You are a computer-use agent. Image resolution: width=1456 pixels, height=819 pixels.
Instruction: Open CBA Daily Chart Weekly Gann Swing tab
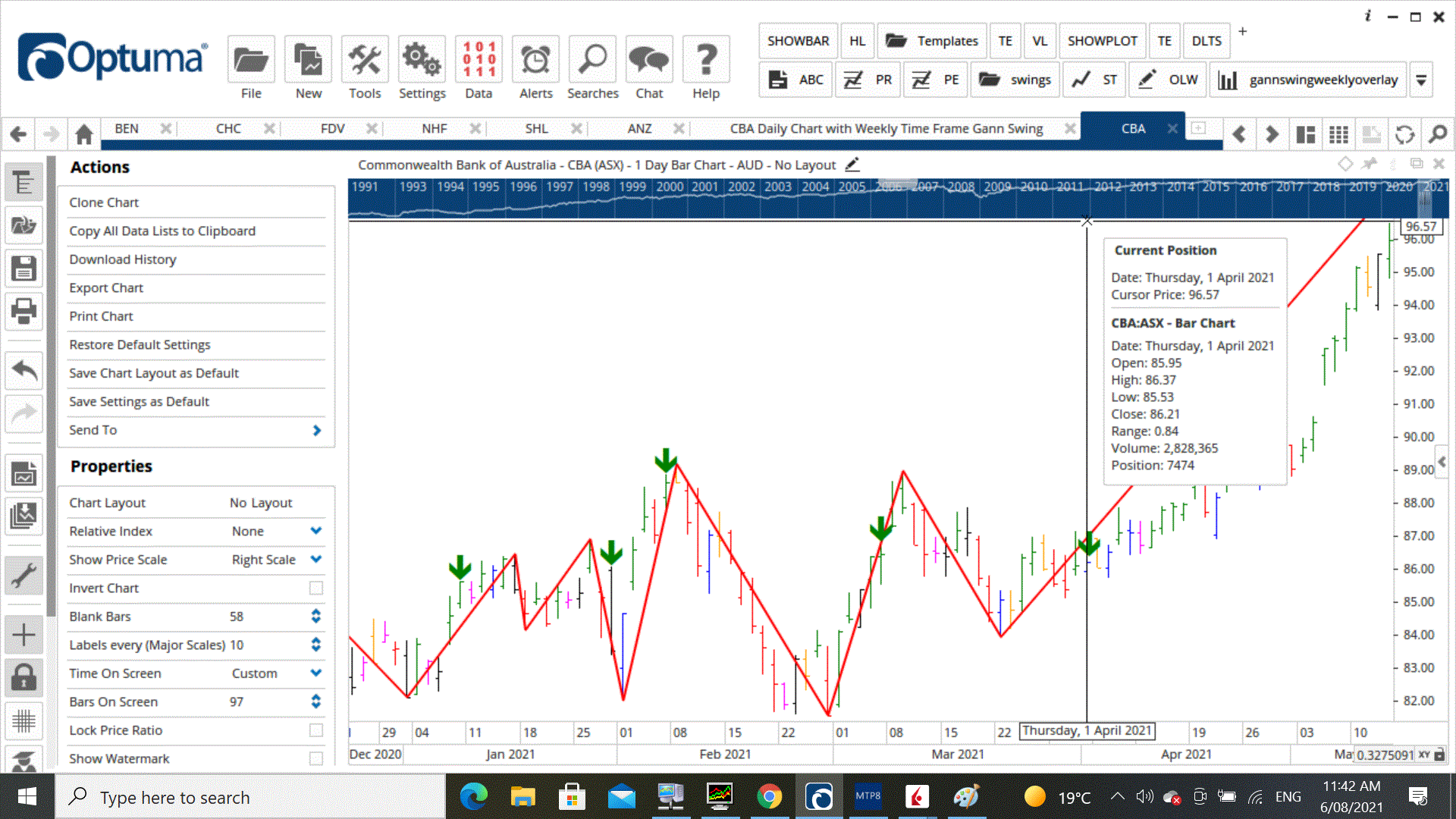point(886,129)
